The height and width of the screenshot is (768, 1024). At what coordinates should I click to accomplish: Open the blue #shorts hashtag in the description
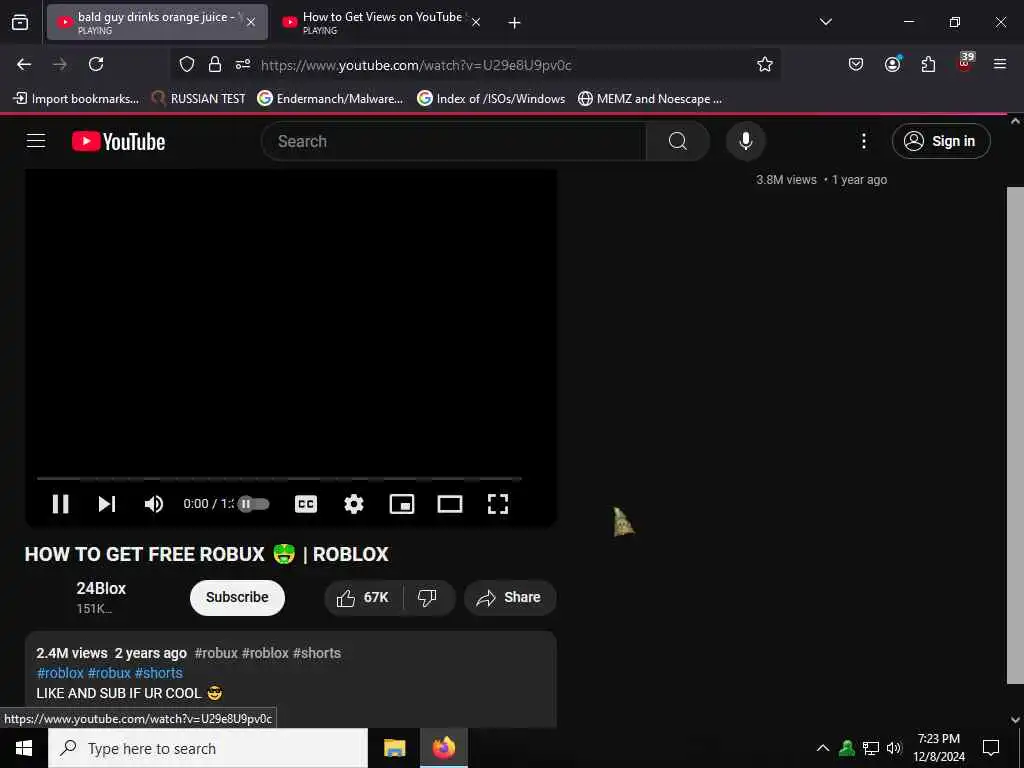(159, 673)
